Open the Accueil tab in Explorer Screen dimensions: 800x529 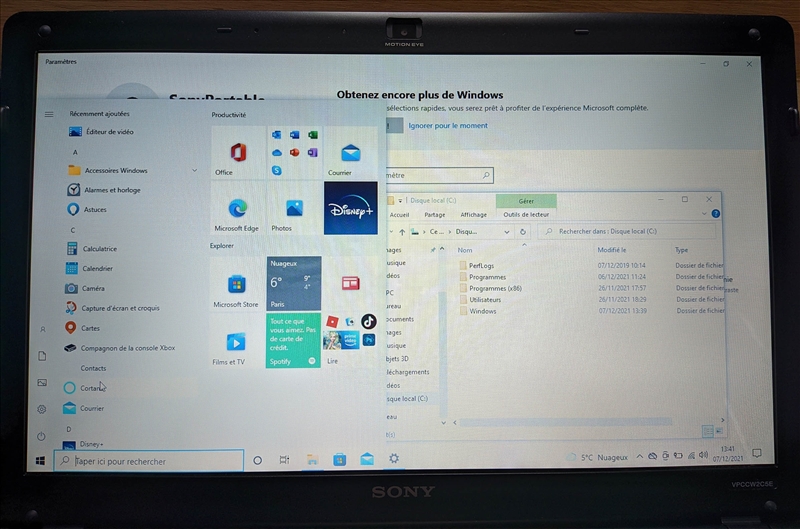pyautogui.click(x=399, y=215)
